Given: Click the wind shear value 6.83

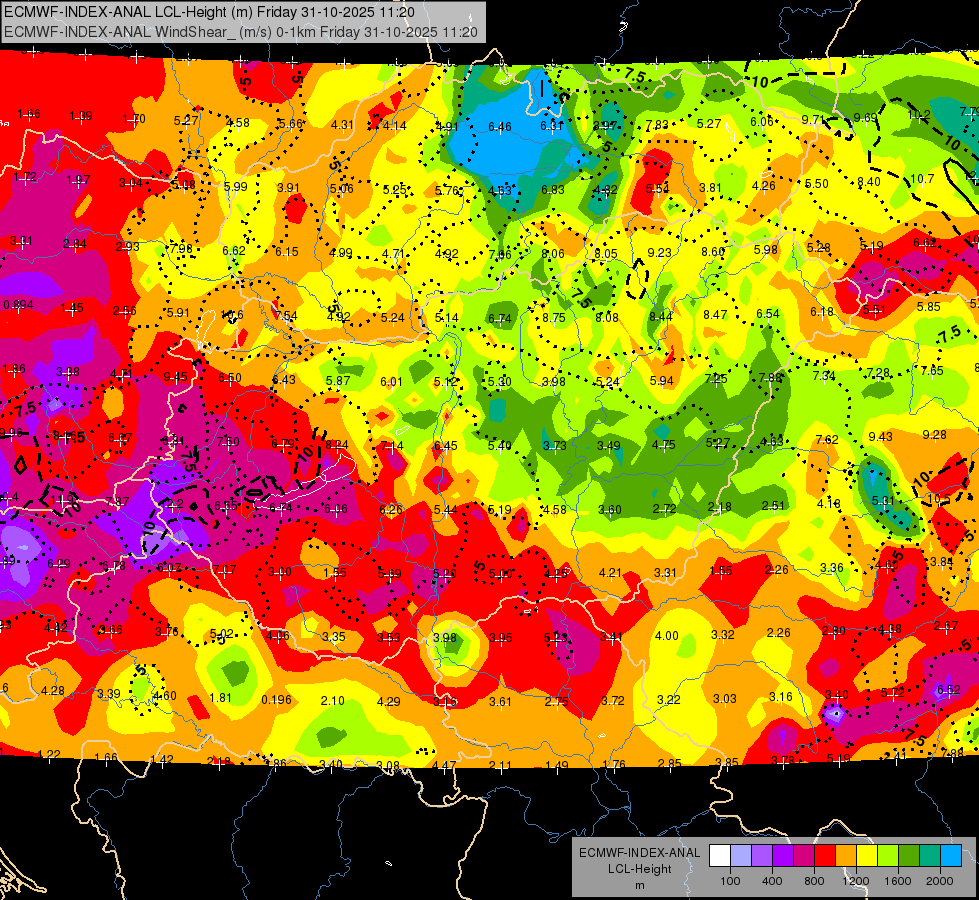Looking at the screenshot, I should [553, 189].
